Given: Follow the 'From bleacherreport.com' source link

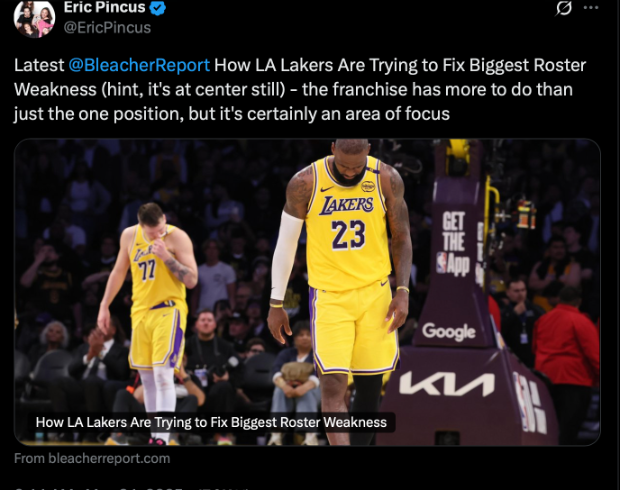Looking at the screenshot, I should pyautogui.click(x=92, y=458).
